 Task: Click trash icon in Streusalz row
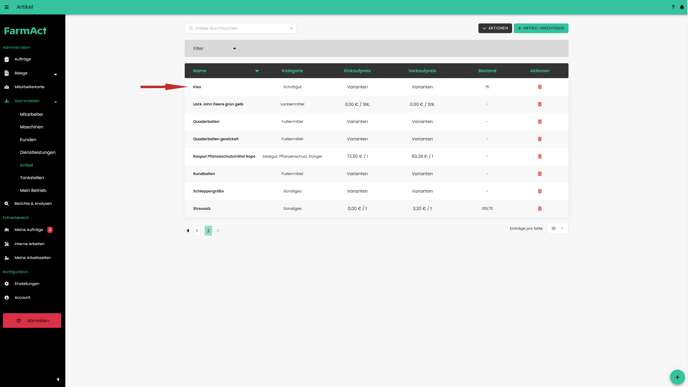[x=540, y=208]
